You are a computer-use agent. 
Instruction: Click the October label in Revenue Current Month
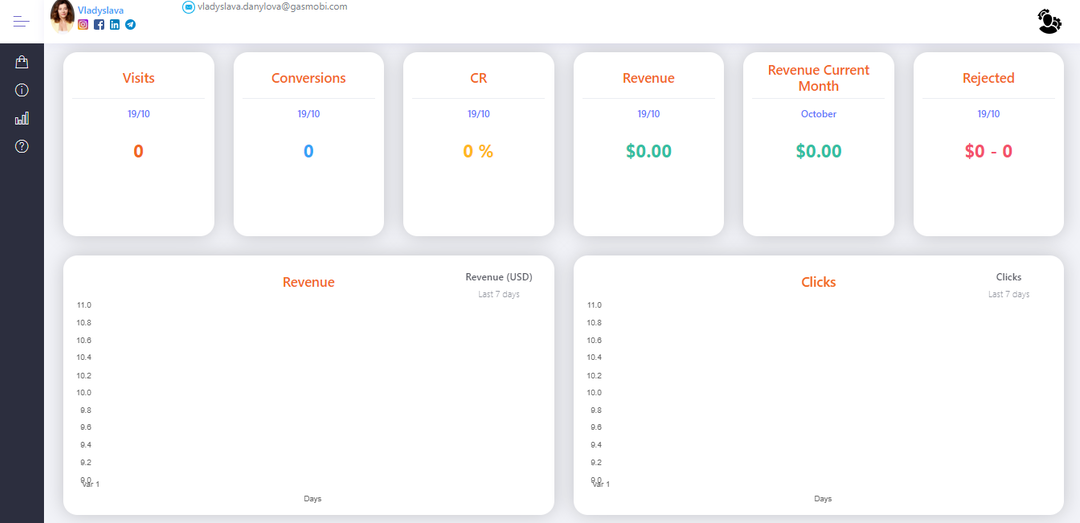pos(818,114)
